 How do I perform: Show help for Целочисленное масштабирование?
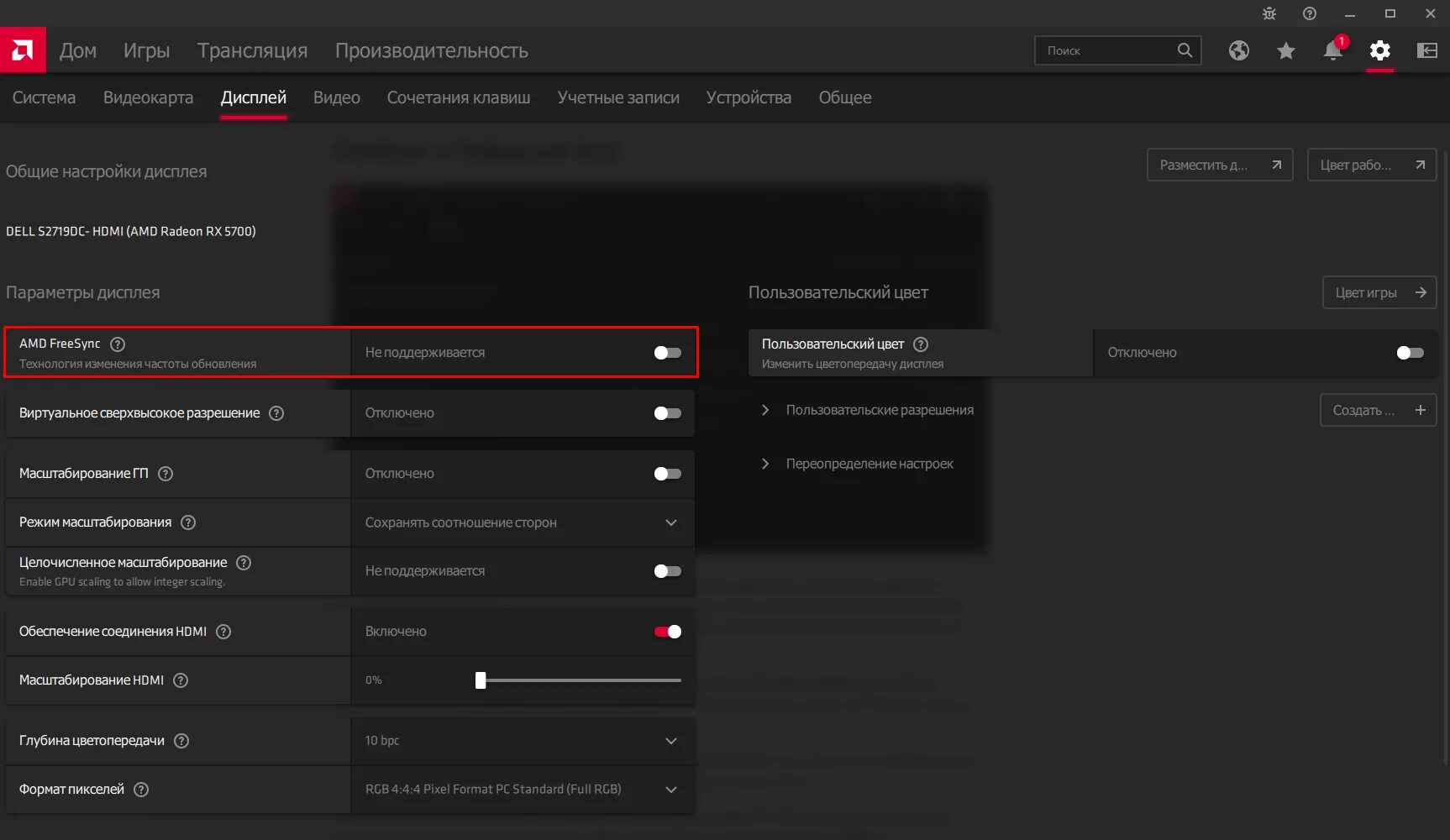[244, 563]
